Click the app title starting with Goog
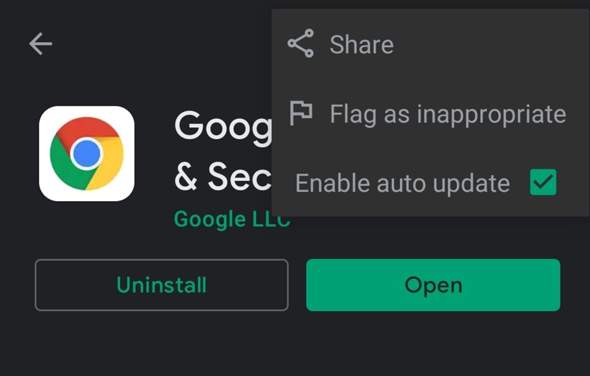The height and width of the screenshot is (376, 590). click(223, 127)
